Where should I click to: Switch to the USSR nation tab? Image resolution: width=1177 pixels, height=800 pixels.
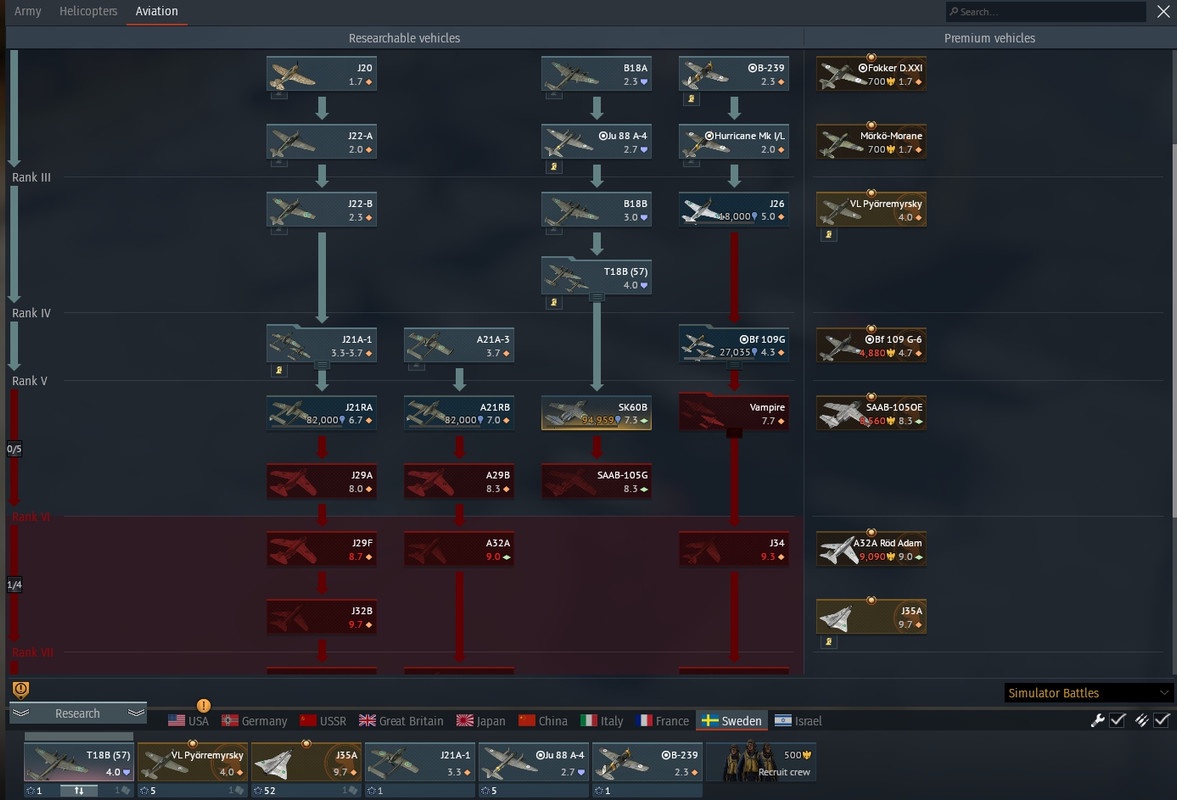(x=323, y=720)
